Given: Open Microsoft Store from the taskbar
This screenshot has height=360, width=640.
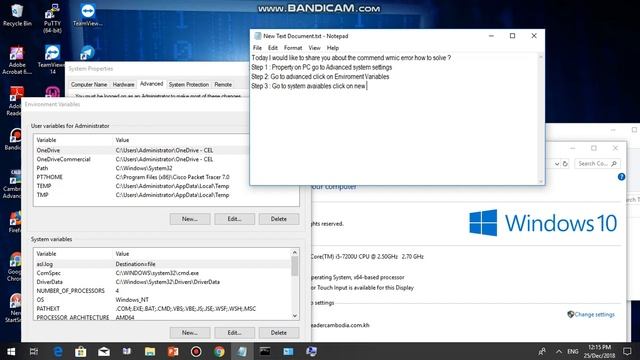Looking at the screenshot, I should click(80, 351).
